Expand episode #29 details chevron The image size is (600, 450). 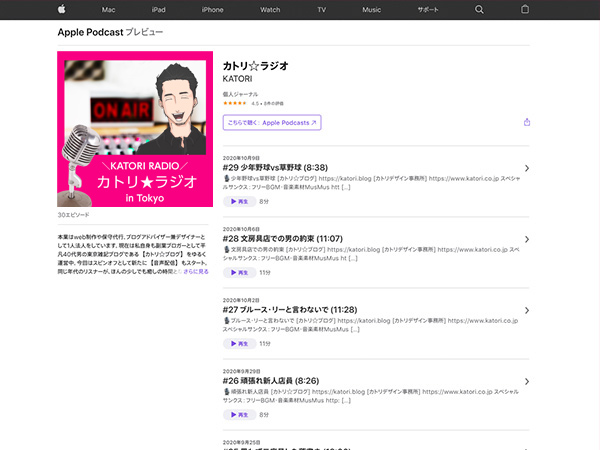[x=526, y=169]
